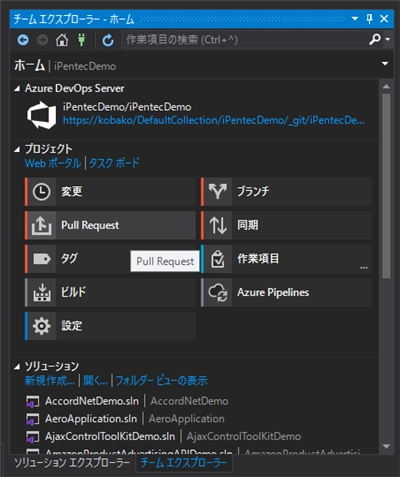Click the 開く... link
400x477 pixels.
(95, 381)
